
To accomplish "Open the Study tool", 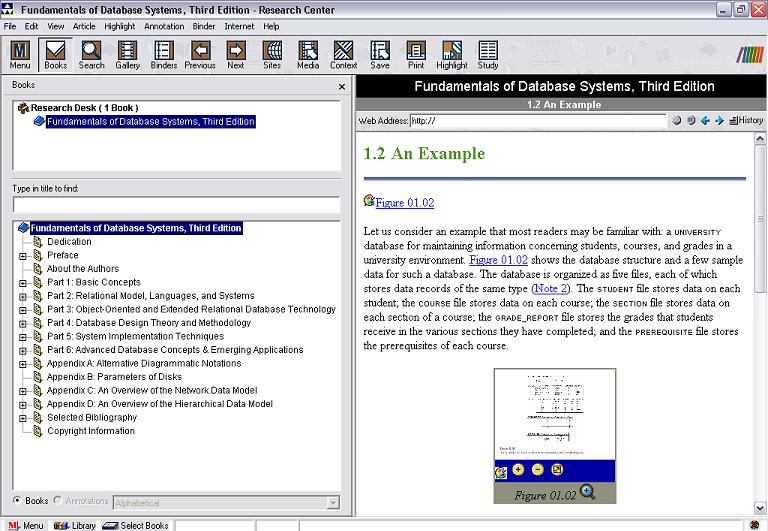I will (487, 54).
